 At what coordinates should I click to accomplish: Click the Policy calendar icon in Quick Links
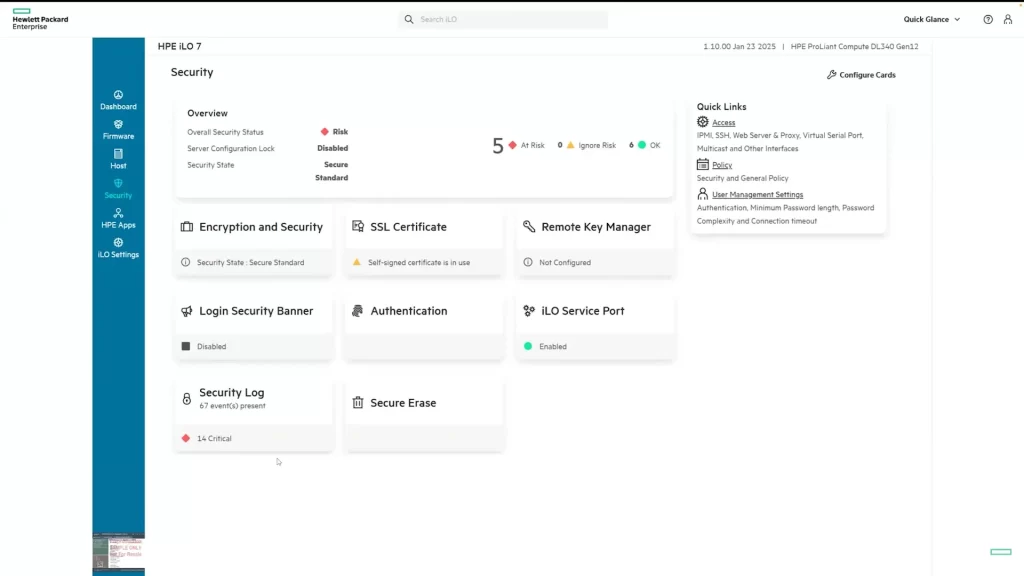703,165
